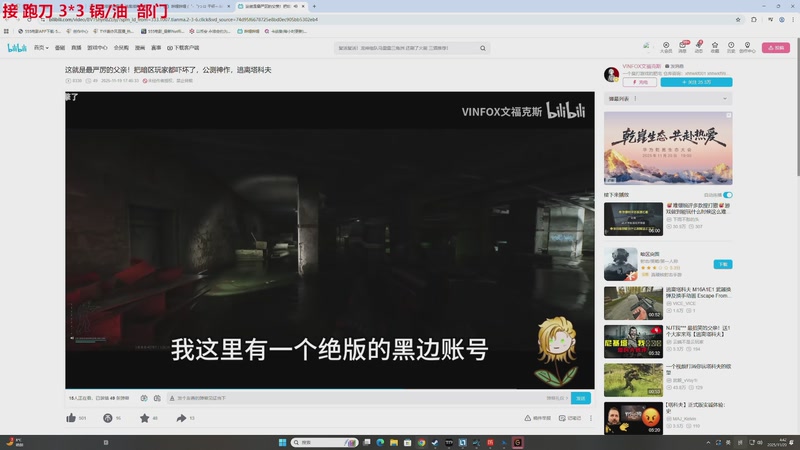
Task: Open the more options dots under the video
Action: [x=591, y=418]
